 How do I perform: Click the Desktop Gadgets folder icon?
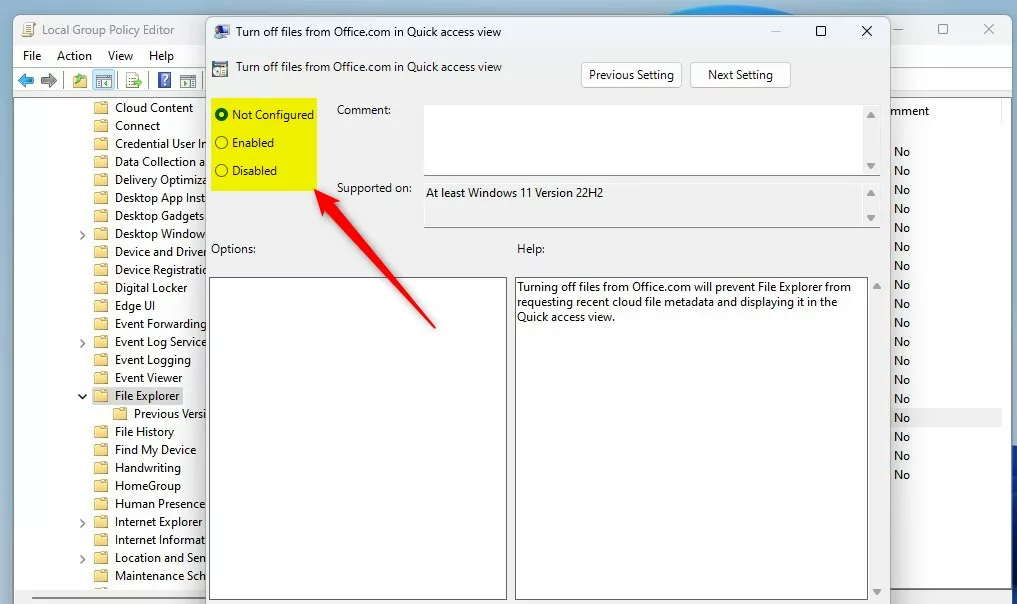(101, 215)
